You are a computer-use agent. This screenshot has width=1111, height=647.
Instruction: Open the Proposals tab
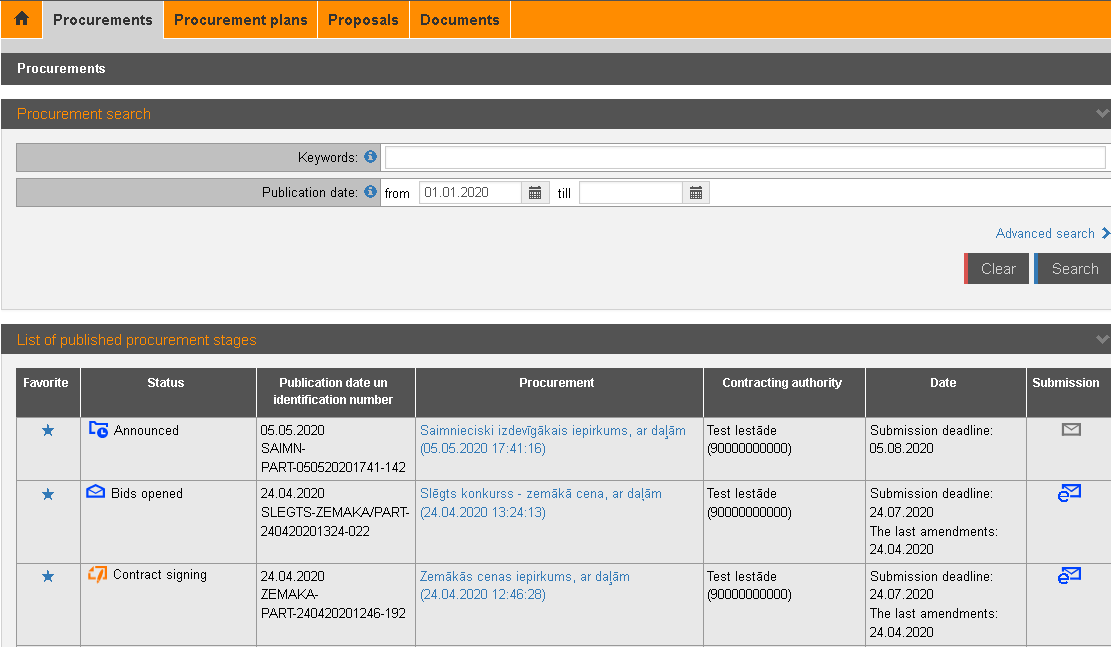[363, 20]
